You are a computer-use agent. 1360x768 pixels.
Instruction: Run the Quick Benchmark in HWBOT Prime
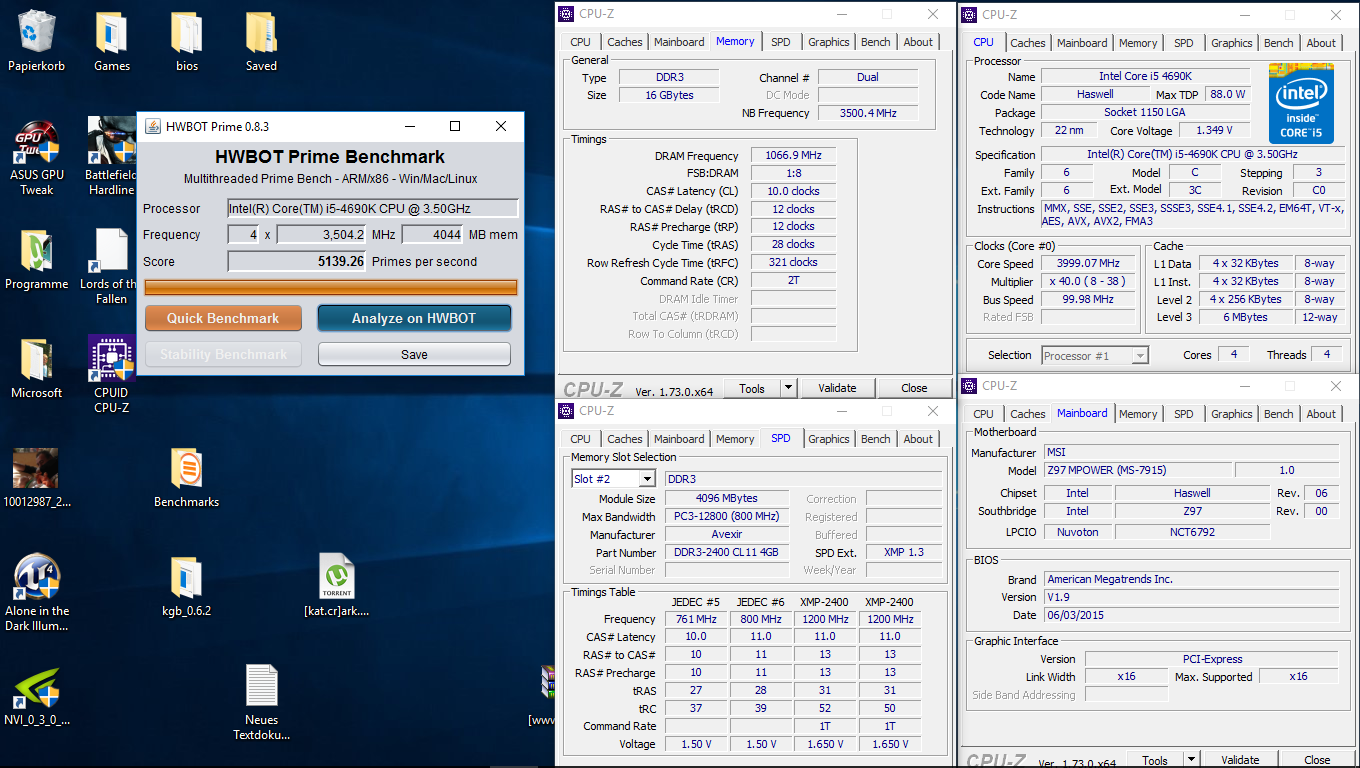pos(223,318)
